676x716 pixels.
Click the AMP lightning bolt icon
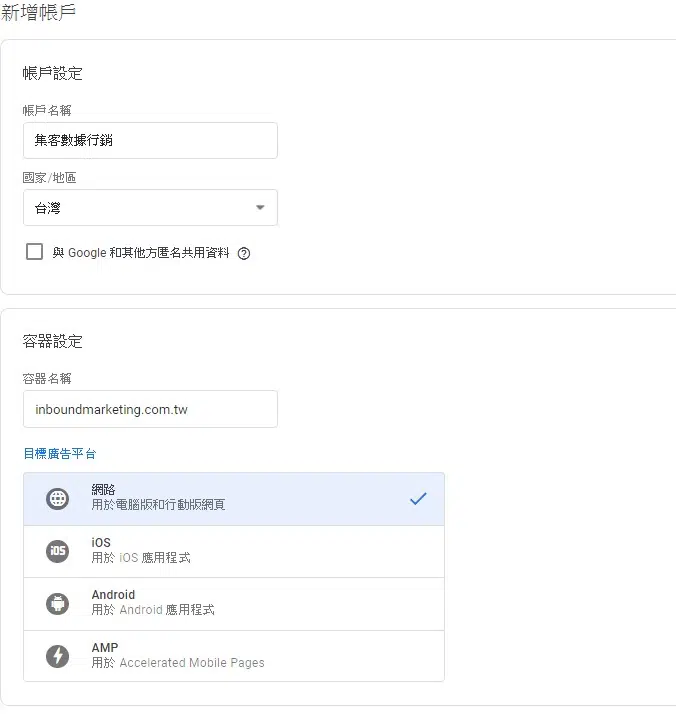(58, 656)
